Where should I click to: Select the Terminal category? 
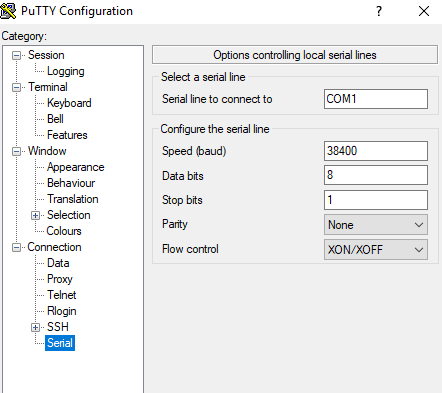pyautogui.click(x=48, y=87)
